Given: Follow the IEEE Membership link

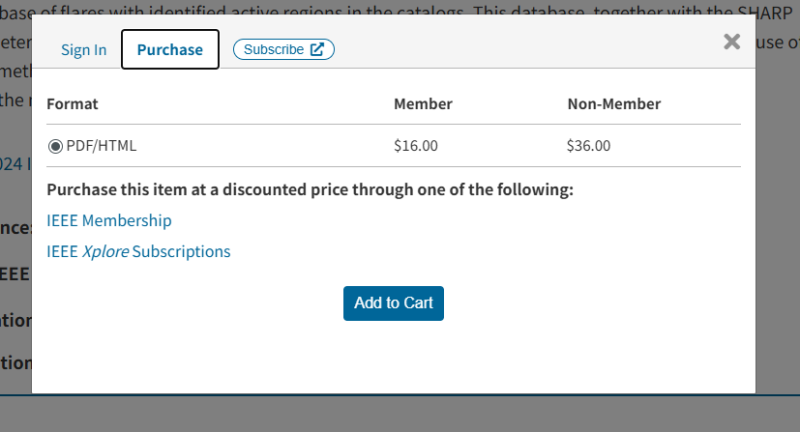Looking at the screenshot, I should (x=109, y=220).
